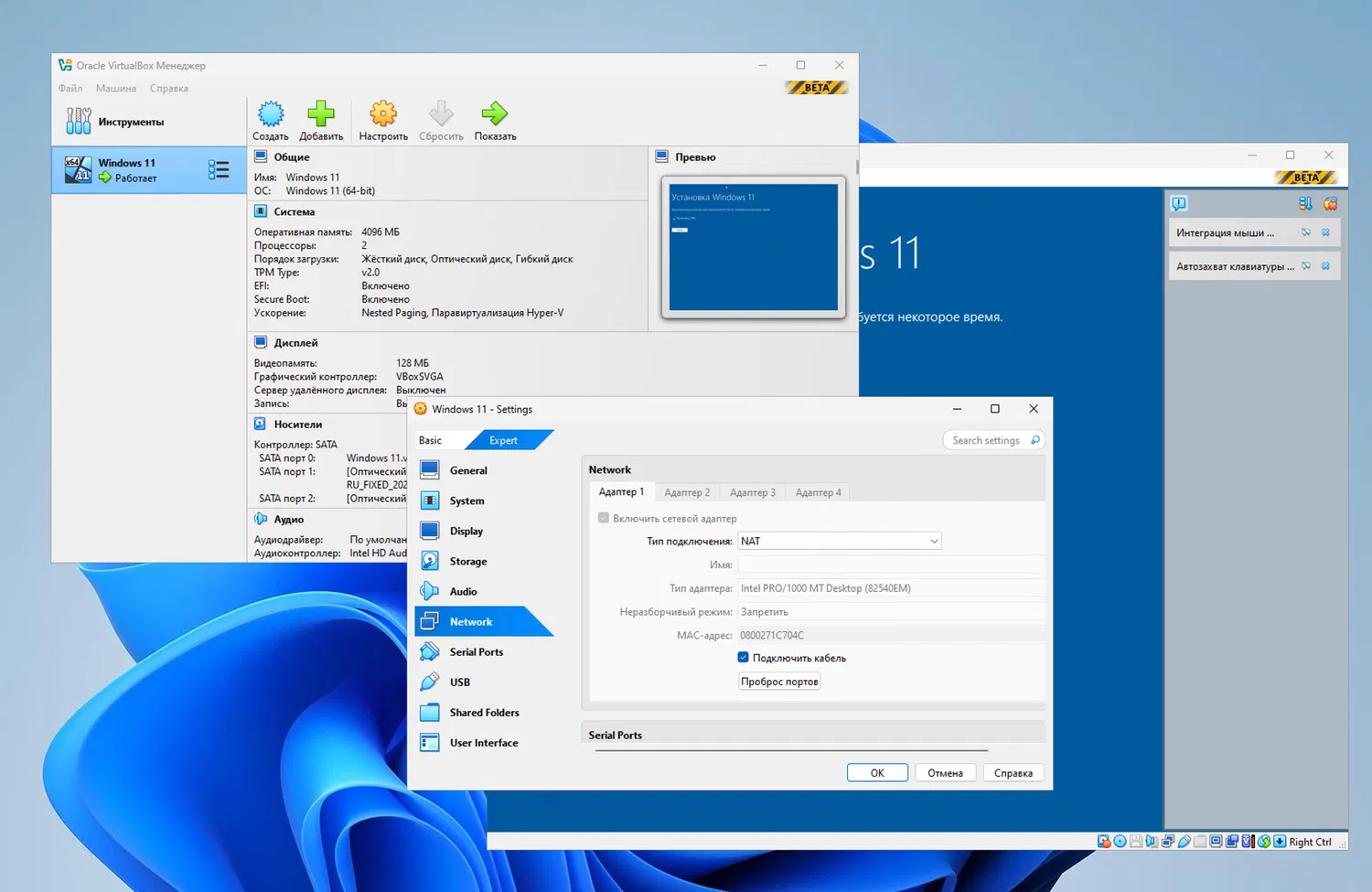The height and width of the screenshot is (892, 1372).
Task: Switch to the Адаптер 4 tab
Action: tap(819, 492)
